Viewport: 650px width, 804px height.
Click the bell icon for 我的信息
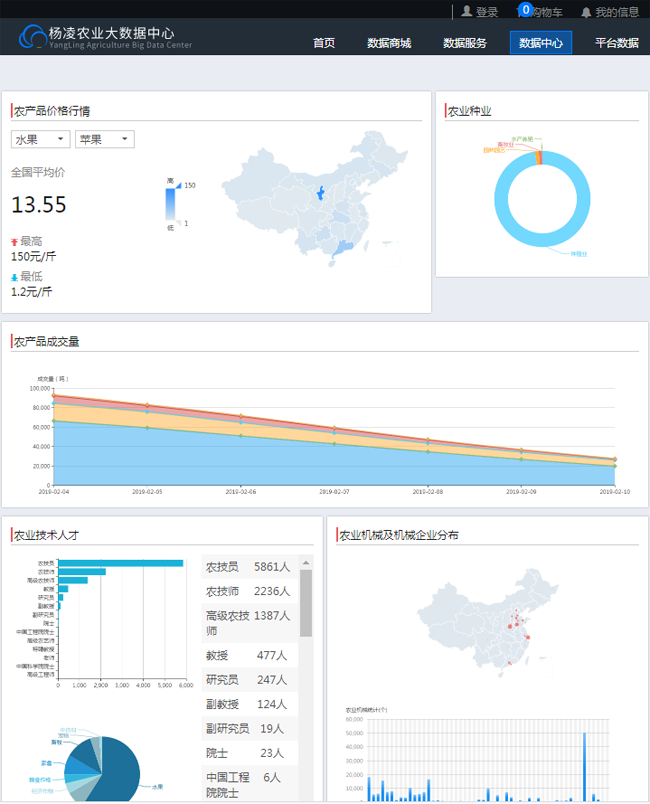point(586,12)
